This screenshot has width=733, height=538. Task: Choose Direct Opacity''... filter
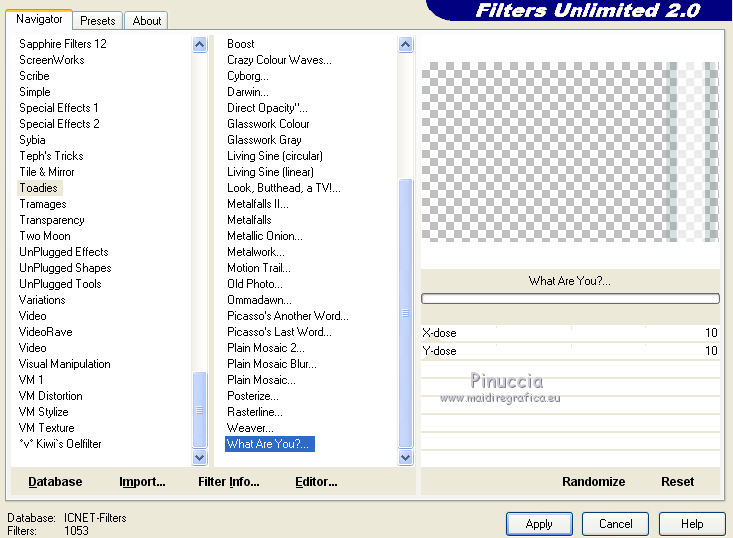tap(267, 108)
